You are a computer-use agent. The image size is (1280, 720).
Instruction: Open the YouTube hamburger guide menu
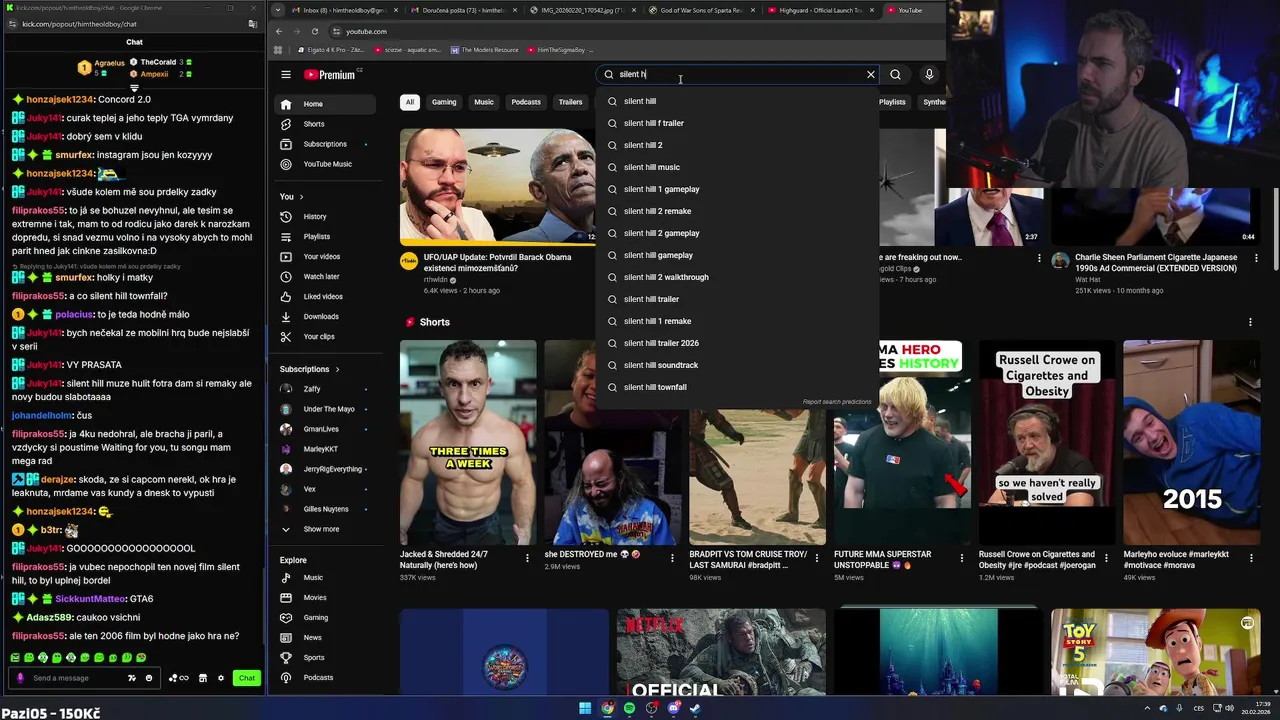(285, 75)
